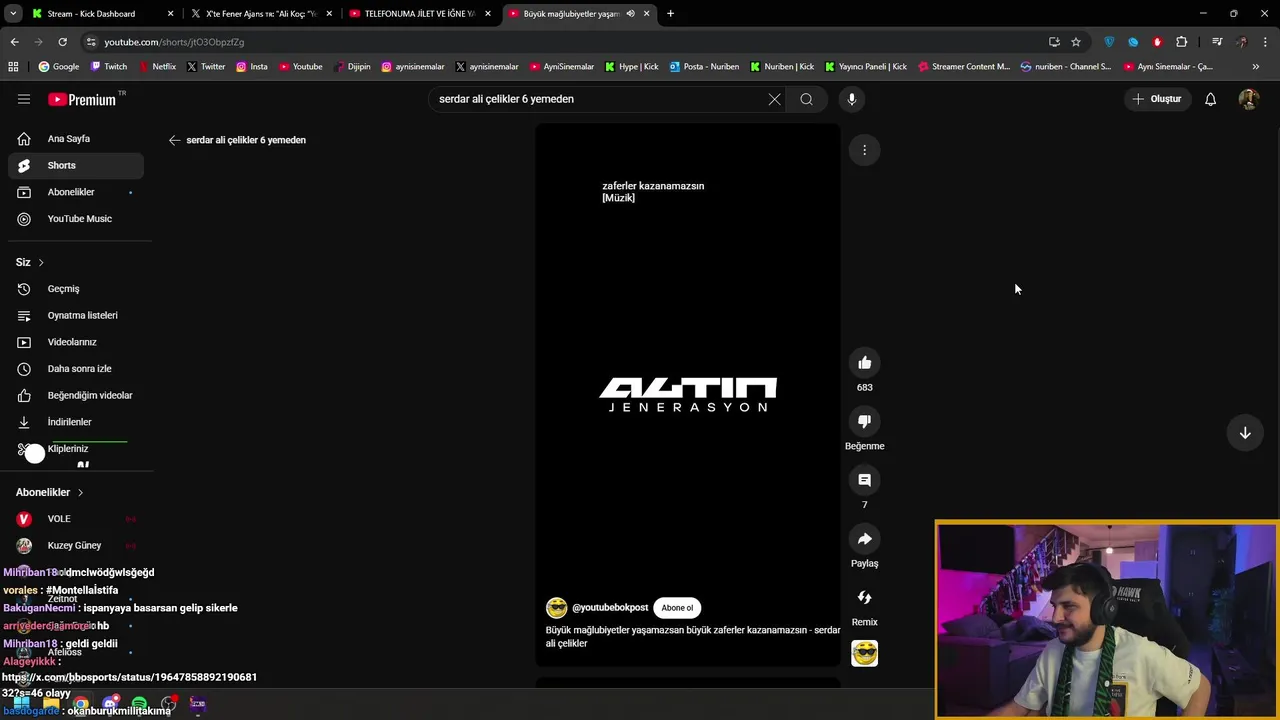Open the VOLE subscription channel
Screen dimensions: 1280x720
pyautogui.click(x=76, y=519)
